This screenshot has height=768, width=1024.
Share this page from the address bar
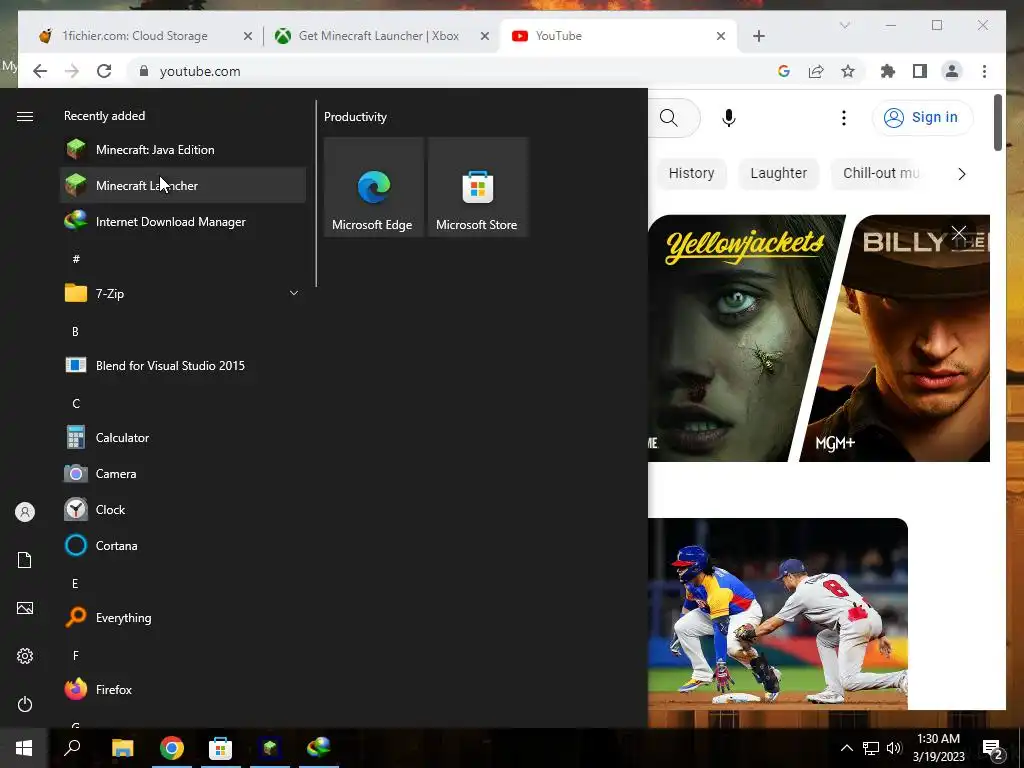[x=816, y=71]
